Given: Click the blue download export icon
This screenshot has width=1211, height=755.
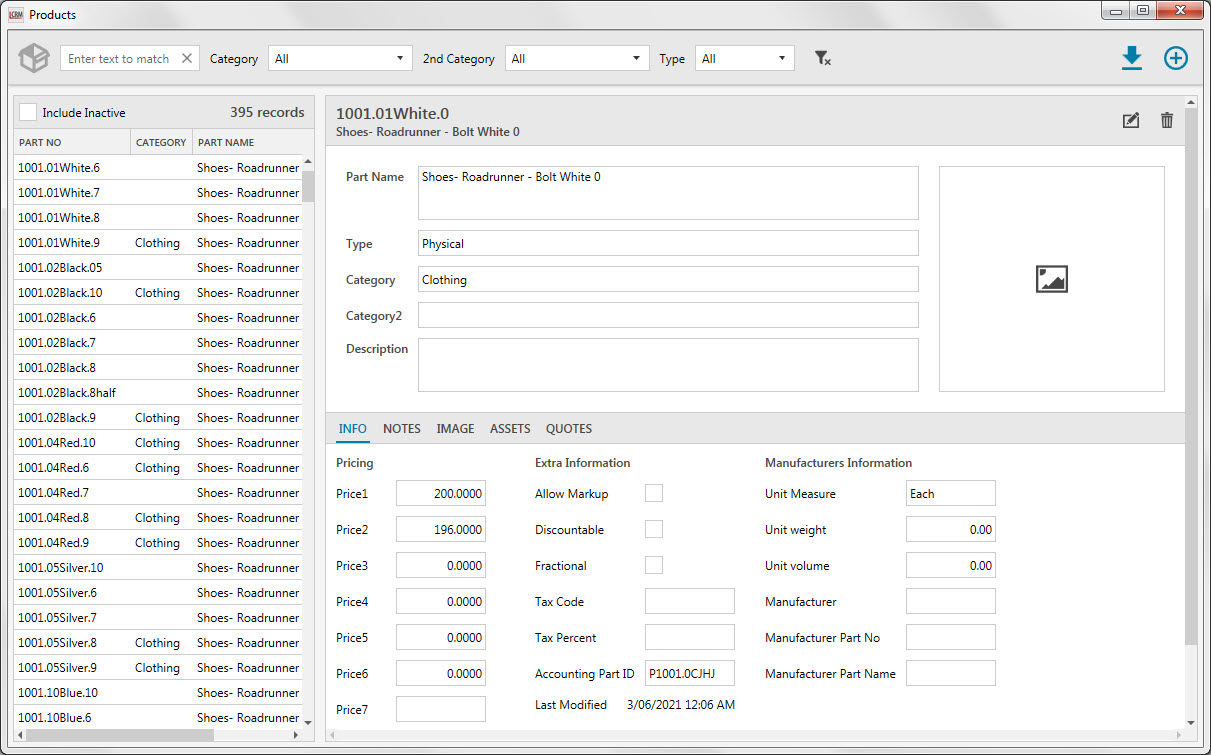Looking at the screenshot, I should (1131, 58).
